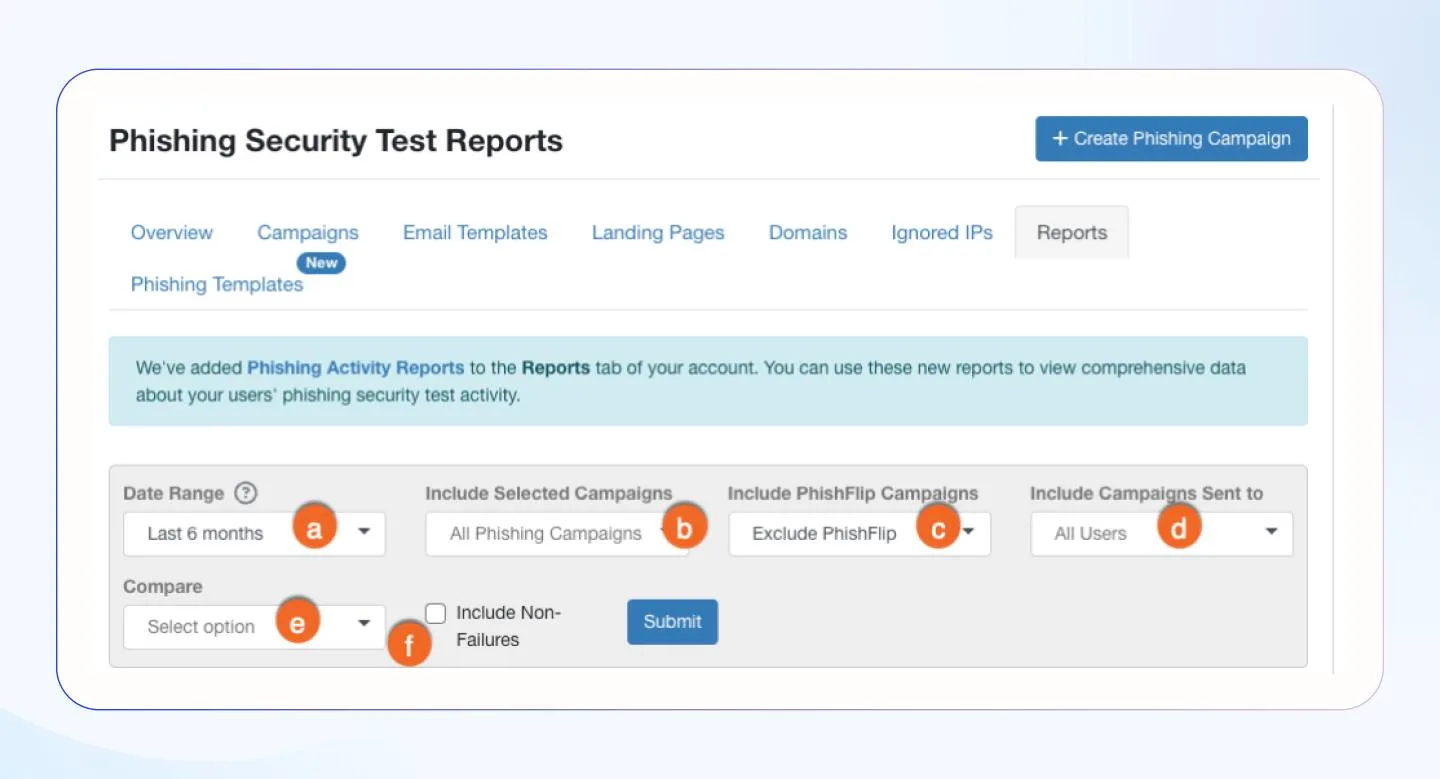Switch to the Overview tab
This screenshot has height=779, width=1440.
click(171, 232)
